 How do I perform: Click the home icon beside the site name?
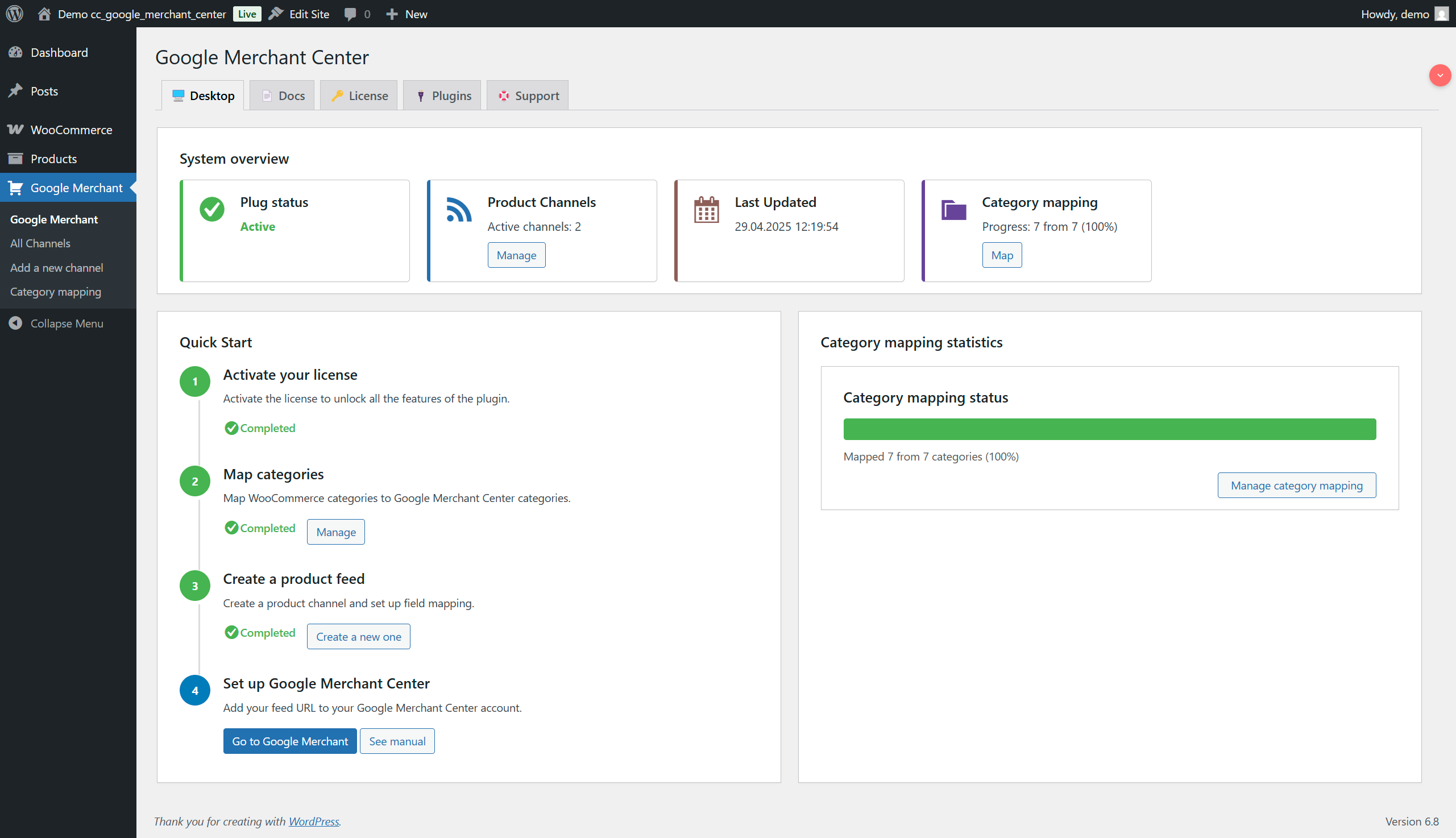[44, 14]
